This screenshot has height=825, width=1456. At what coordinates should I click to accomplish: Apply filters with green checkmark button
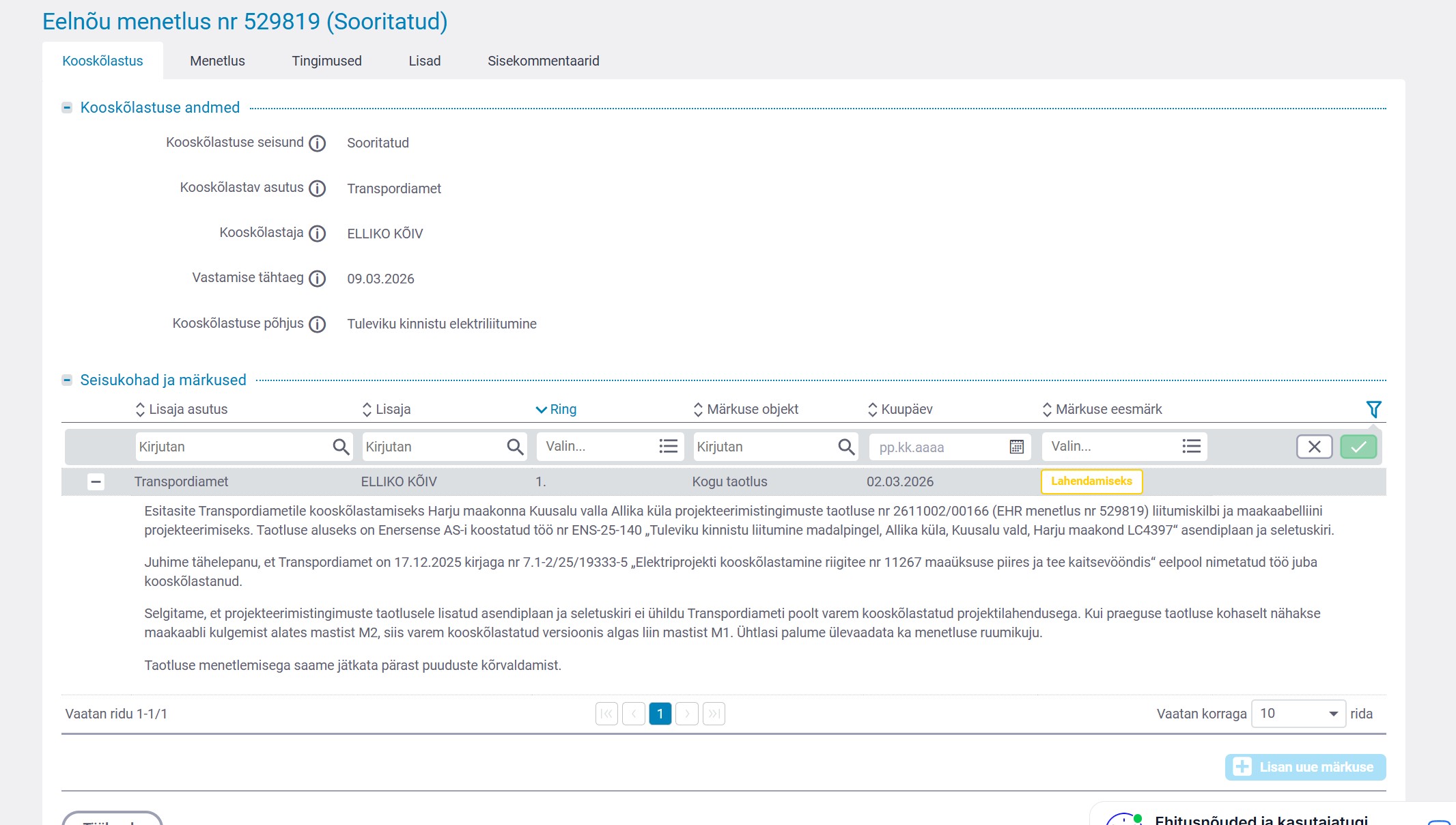point(1358,447)
